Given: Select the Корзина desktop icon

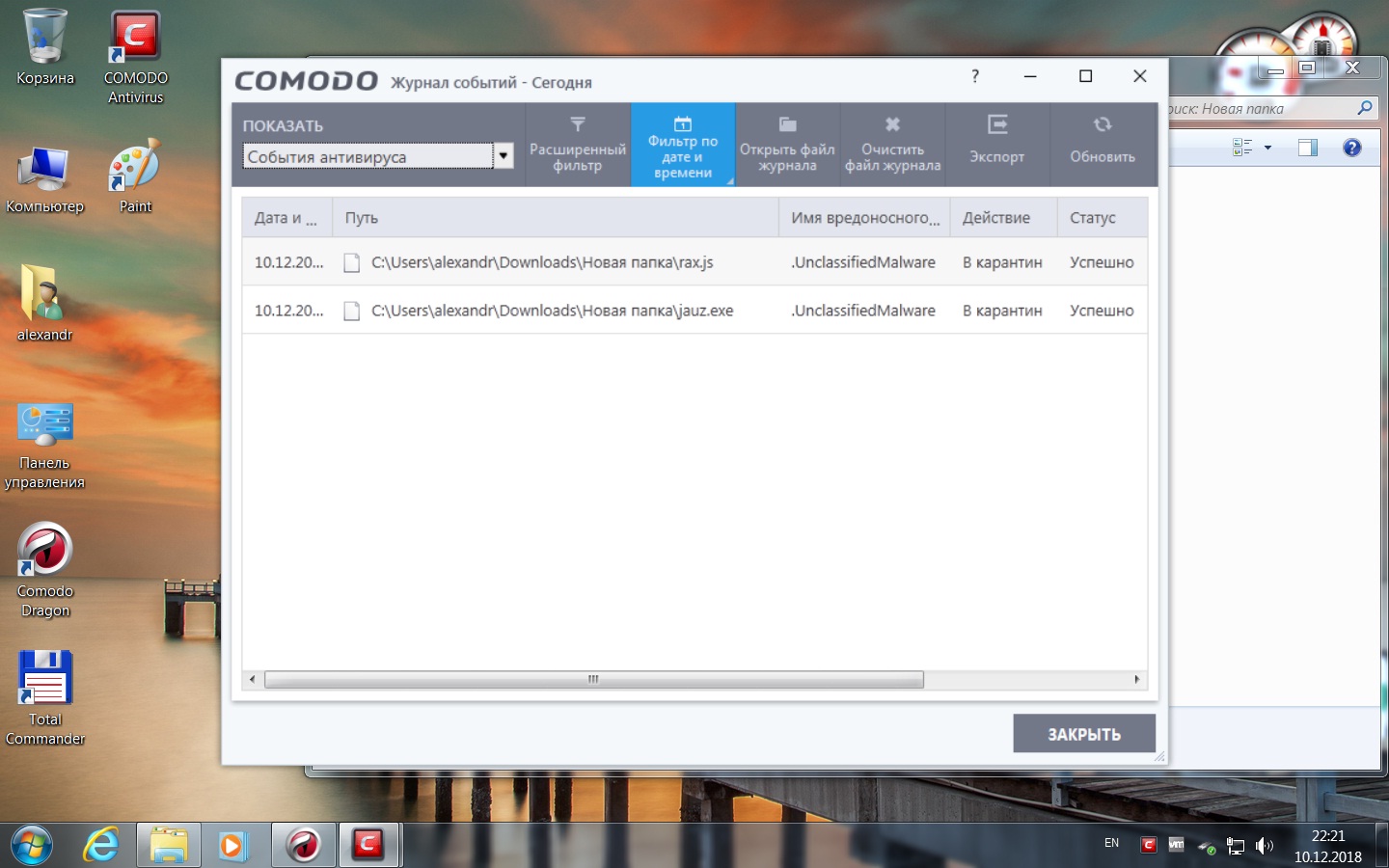Looking at the screenshot, I should click(x=44, y=47).
